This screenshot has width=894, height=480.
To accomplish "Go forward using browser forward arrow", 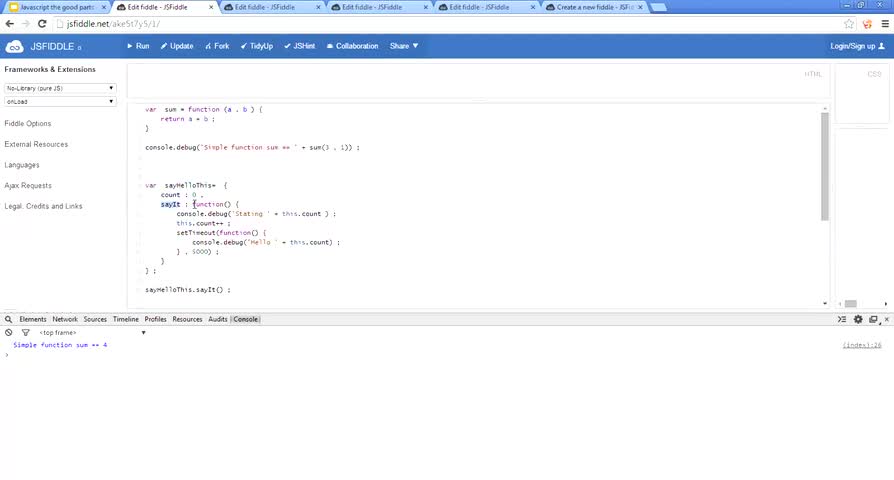I will pyautogui.click(x=26, y=24).
